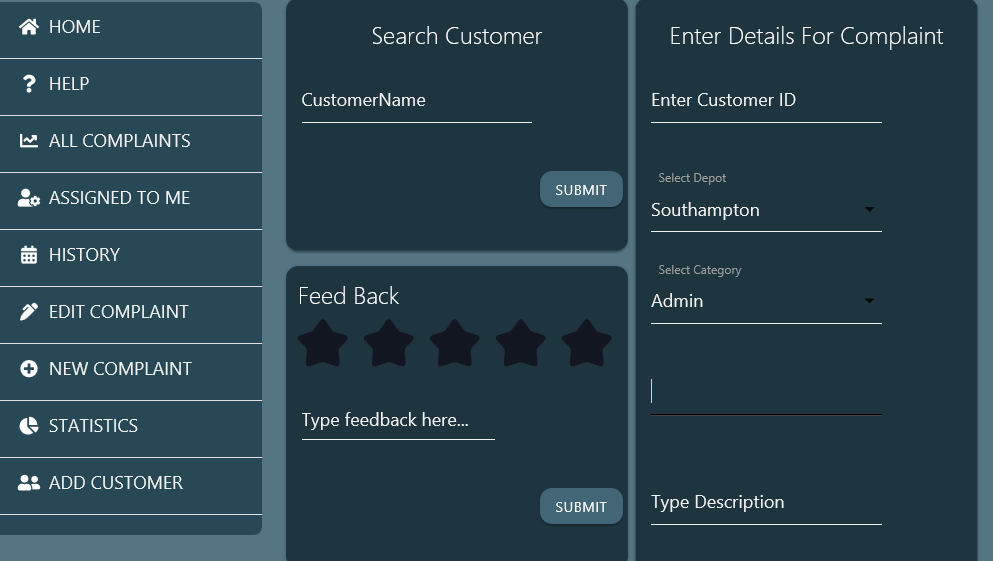Click the Assigned To Me user-gear icon
Viewport: 993px width, 561px height.
tap(28, 198)
